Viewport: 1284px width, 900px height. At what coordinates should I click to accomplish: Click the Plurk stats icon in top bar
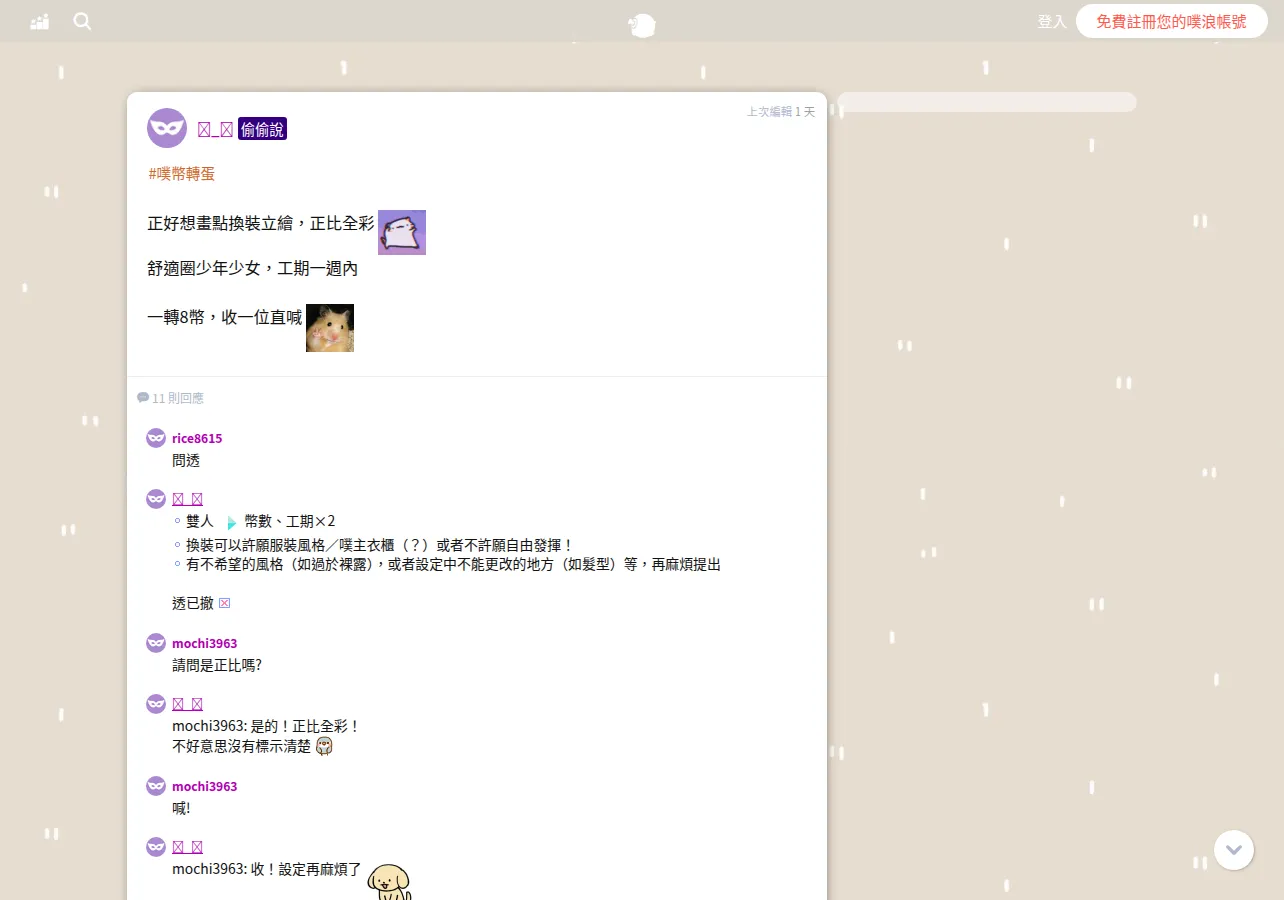[40, 21]
